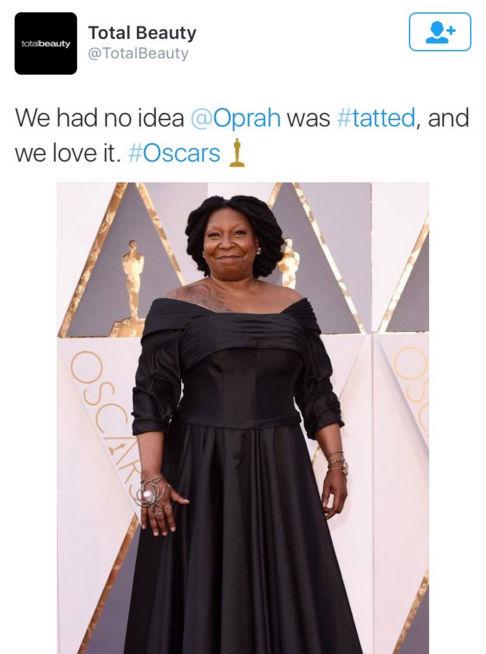This screenshot has width=486, height=654.
Task: Follow Total Beauty with the add-user button
Action: [x=440, y=32]
